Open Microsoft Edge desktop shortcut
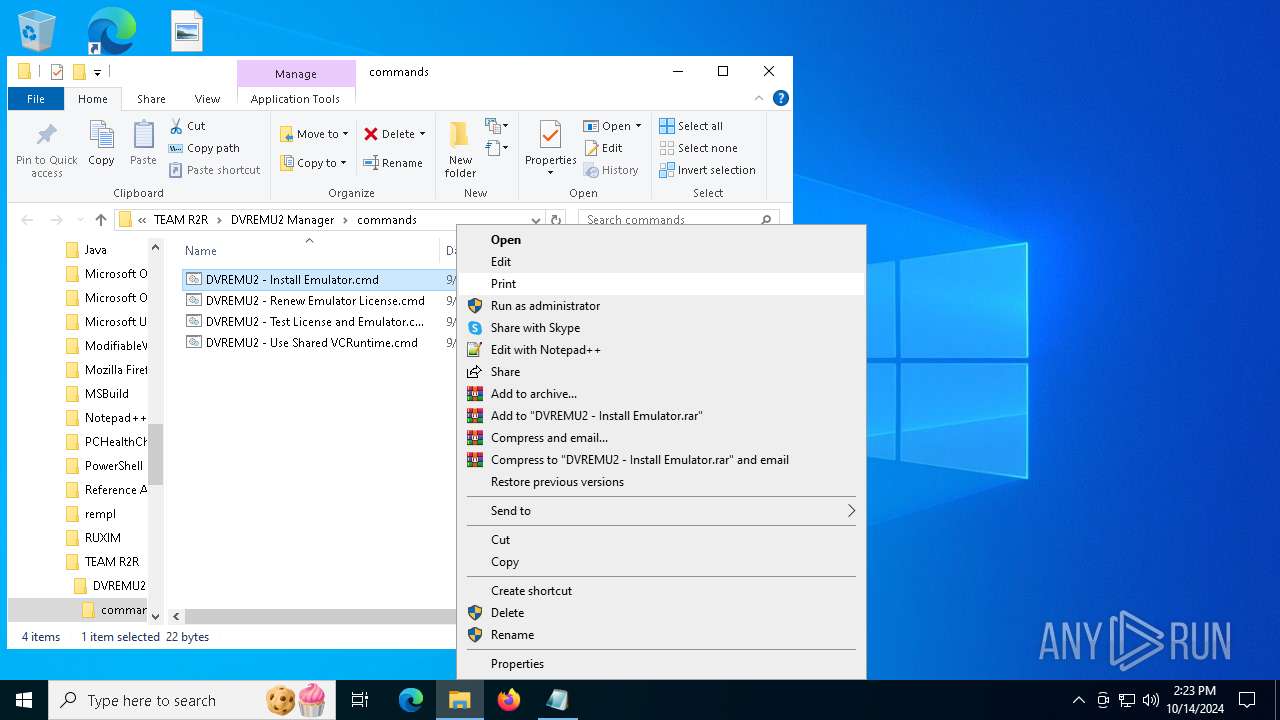 click(x=111, y=31)
